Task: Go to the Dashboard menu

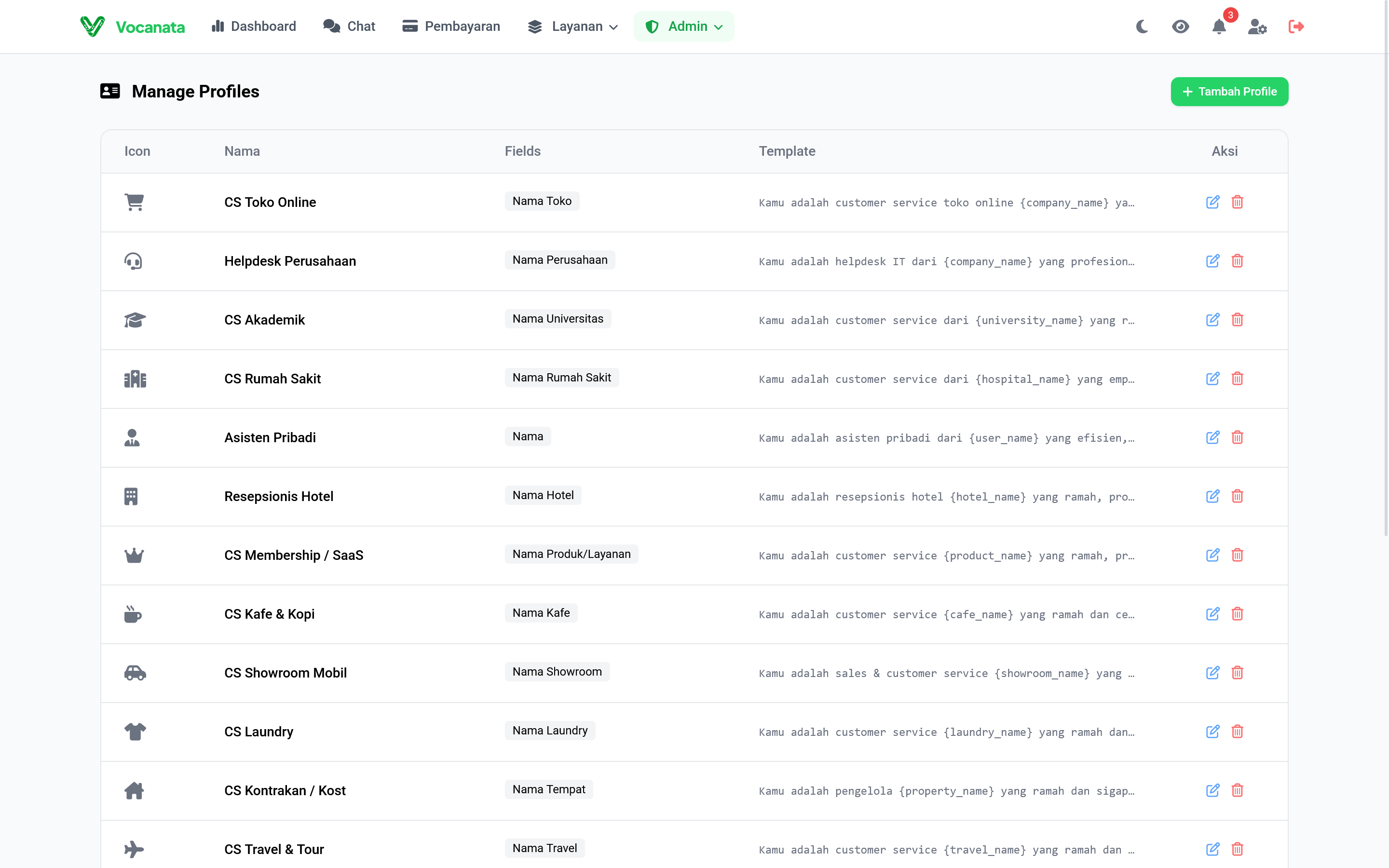Action: coord(254,27)
